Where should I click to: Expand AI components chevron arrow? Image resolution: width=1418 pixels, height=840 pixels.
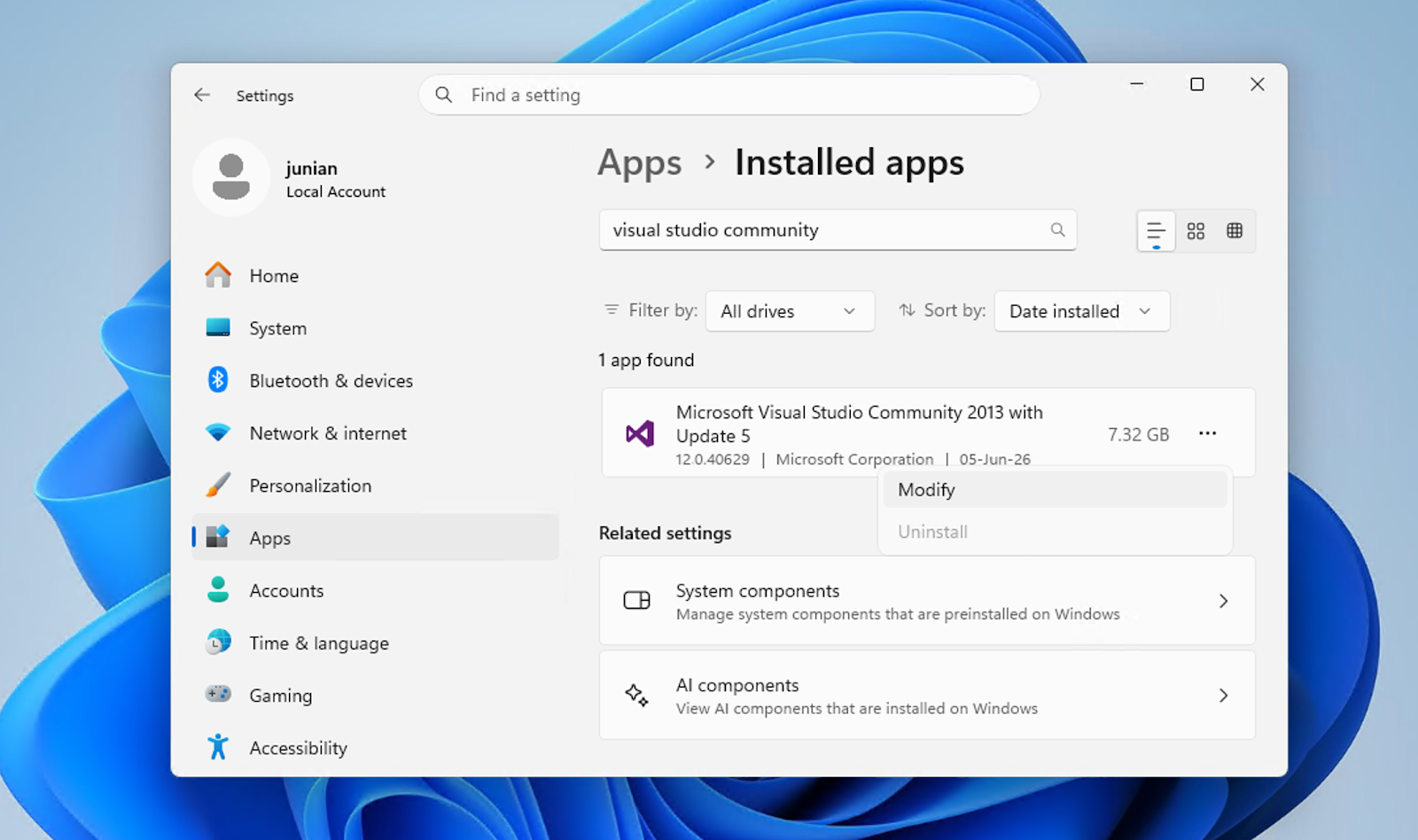coord(1223,696)
